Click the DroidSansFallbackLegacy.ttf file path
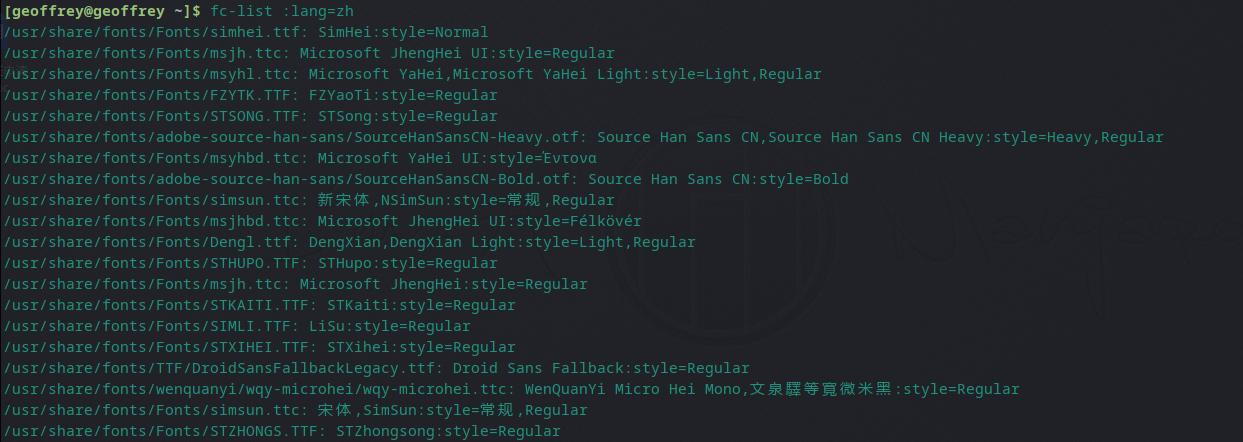The image size is (1243, 442). (218, 368)
